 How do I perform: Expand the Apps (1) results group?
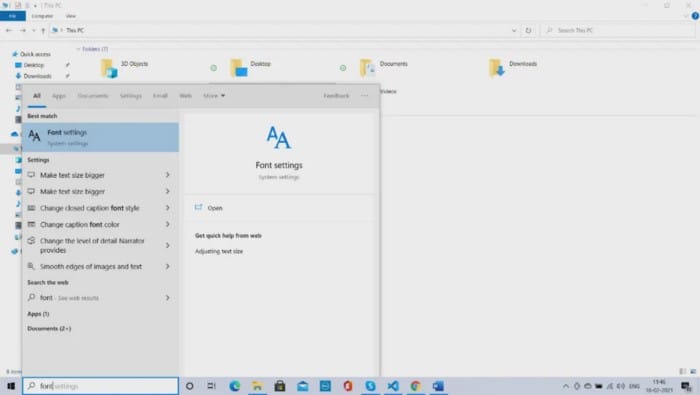pyautogui.click(x=38, y=314)
